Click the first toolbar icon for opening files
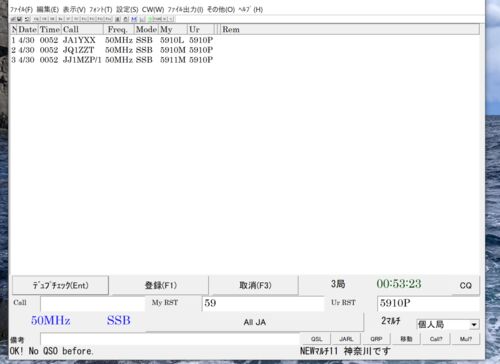Screen dimensions: 500x364 click(x=13, y=19)
